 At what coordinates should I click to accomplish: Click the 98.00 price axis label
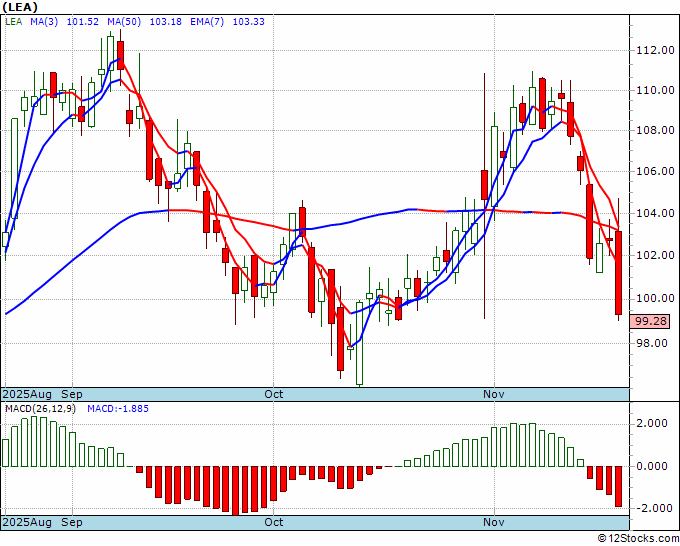tap(651, 343)
